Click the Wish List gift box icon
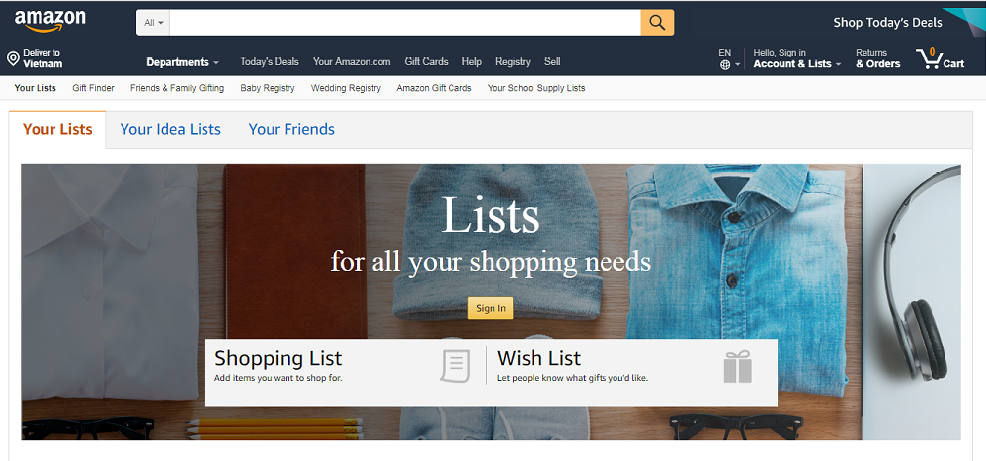 click(738, 367)
